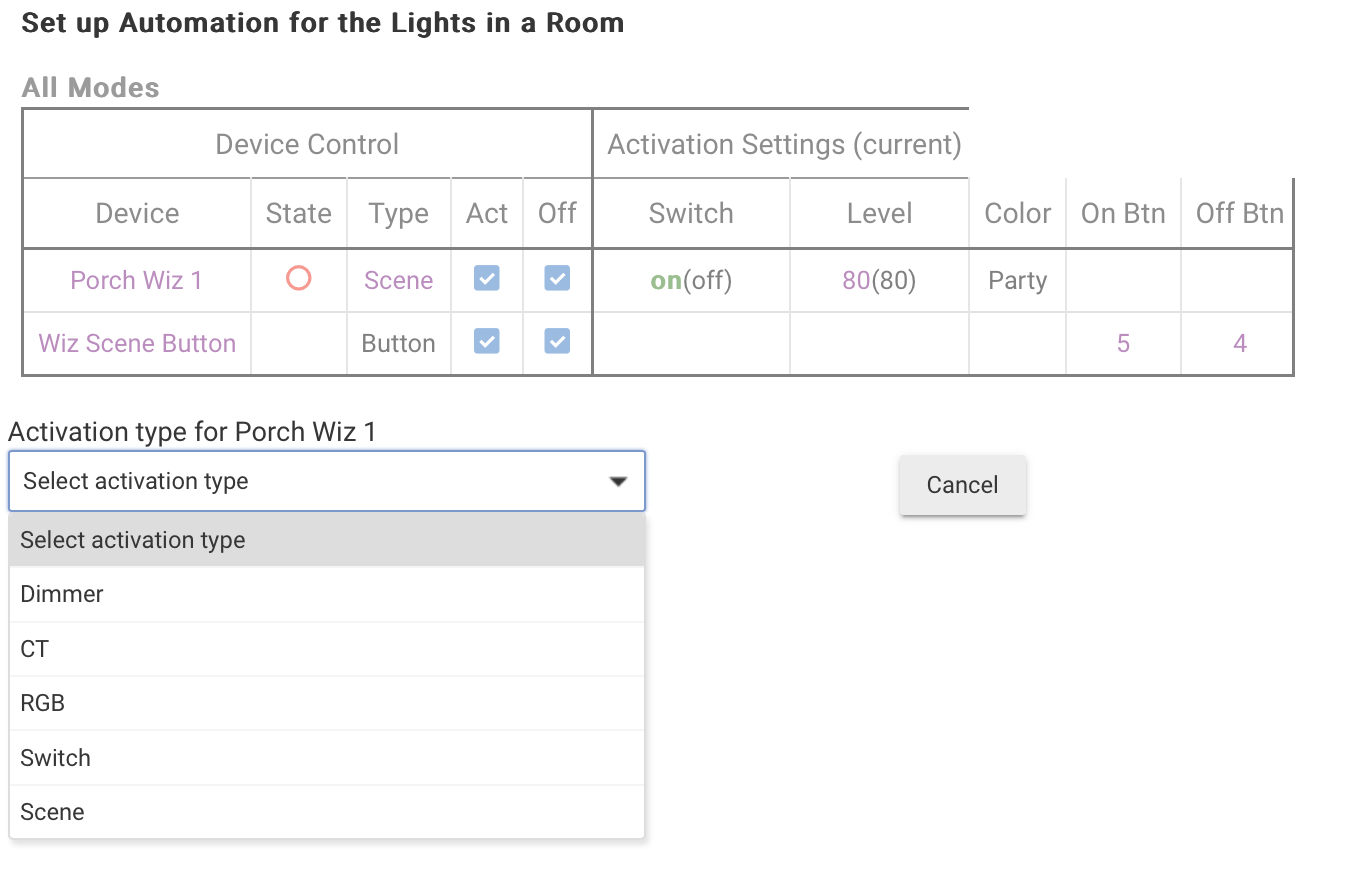Toggle Off checkbox for Porch Wiz 1

(557, 279)
